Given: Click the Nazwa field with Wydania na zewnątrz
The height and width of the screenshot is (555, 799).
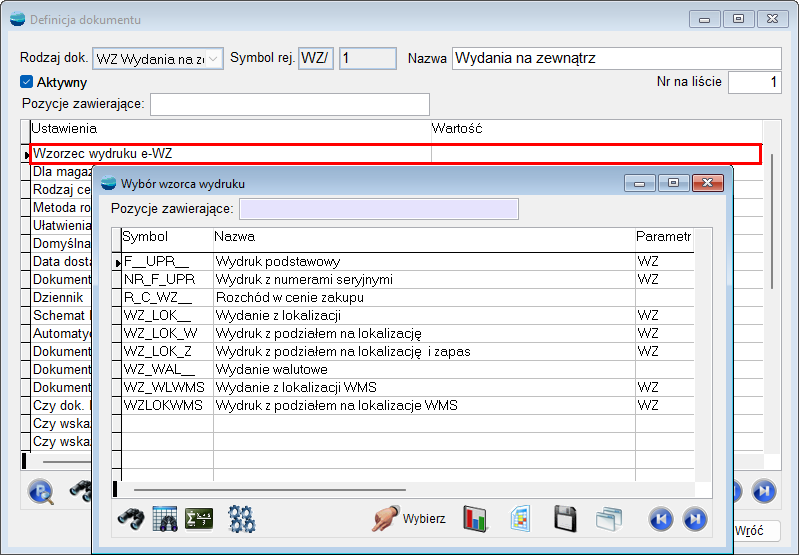Looking at the screenshot, I should pos(616,59).
